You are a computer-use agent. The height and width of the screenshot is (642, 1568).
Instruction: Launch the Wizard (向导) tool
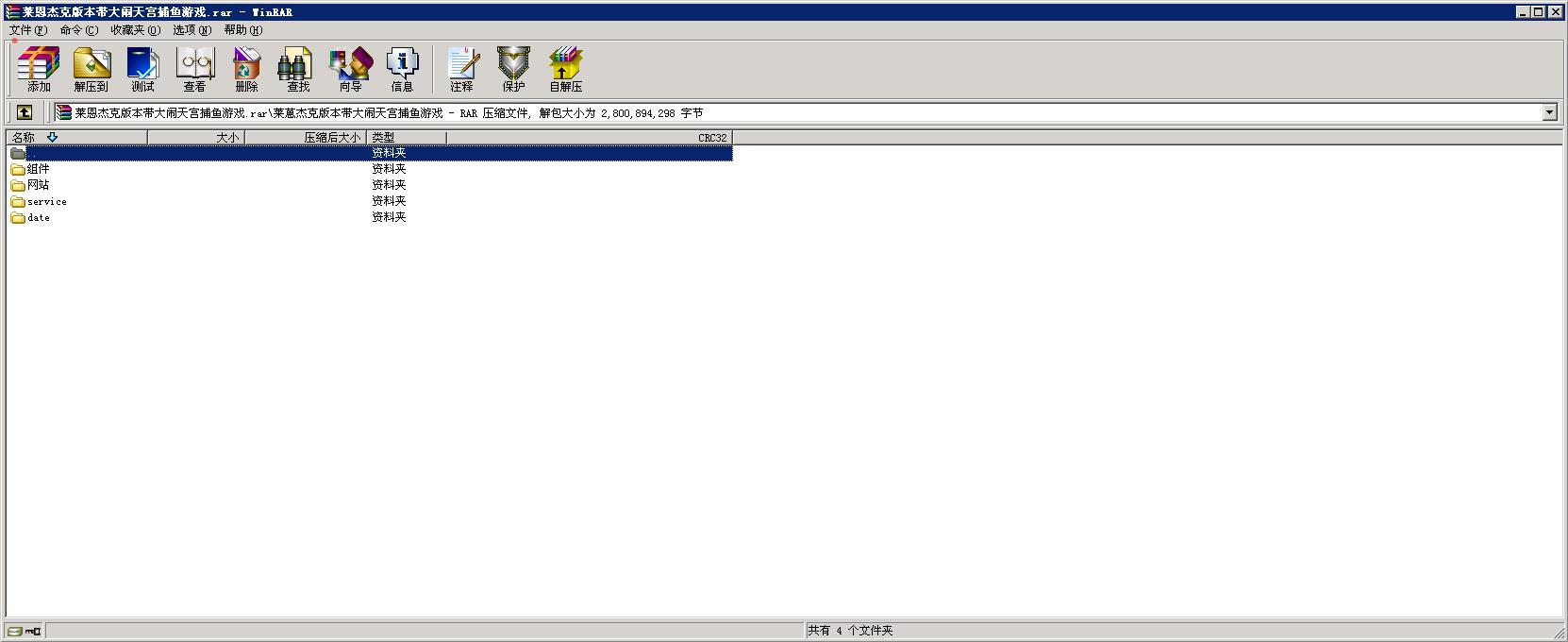pos(350,69)
